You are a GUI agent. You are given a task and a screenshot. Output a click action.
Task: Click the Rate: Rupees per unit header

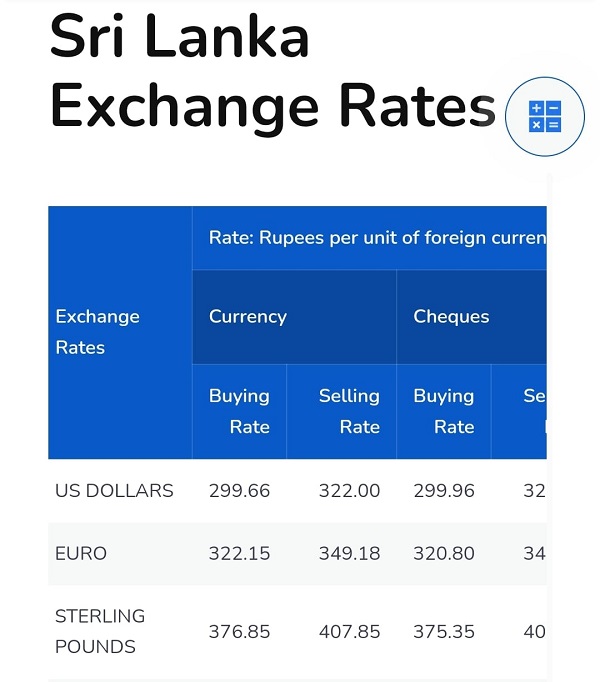pyautogui.click(x=369, y=238)
